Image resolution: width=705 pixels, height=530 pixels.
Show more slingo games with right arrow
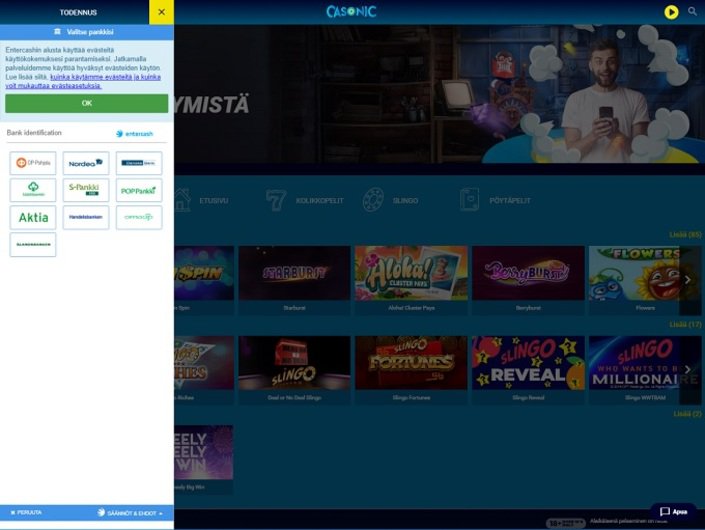pos(688,370)
